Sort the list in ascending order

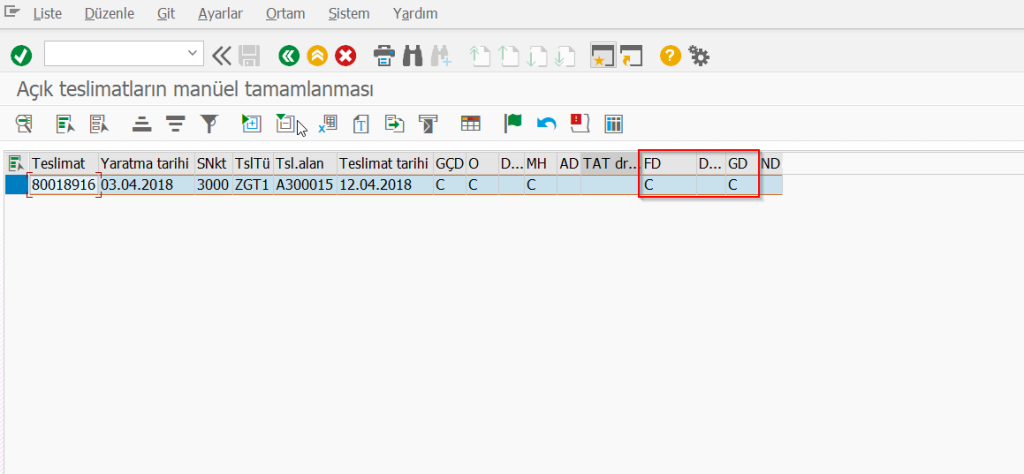pos(142,123)
